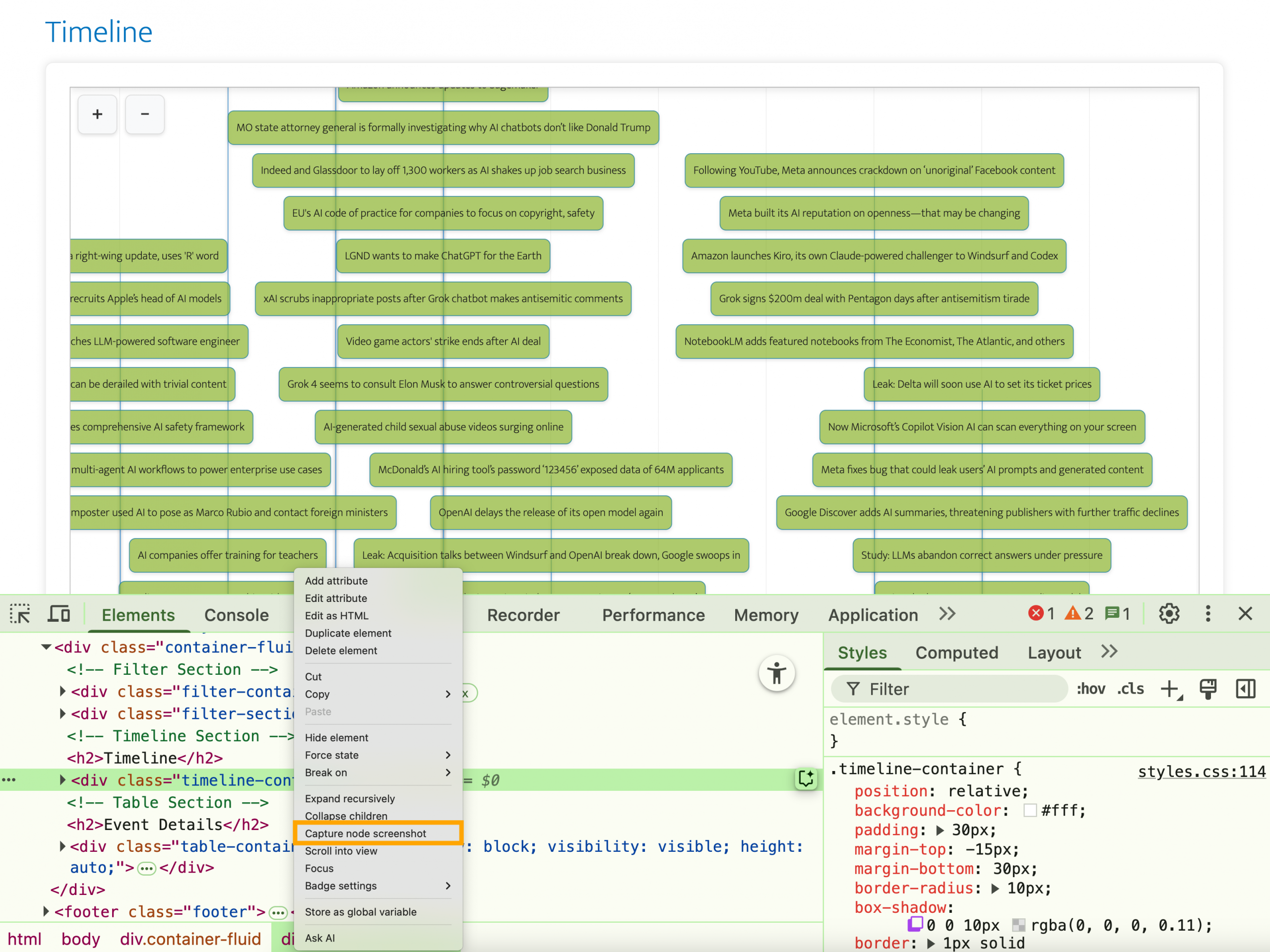Open DevTools settings gear
The height and width of the screenshot is (952, 1270).
pos(1168,613)
